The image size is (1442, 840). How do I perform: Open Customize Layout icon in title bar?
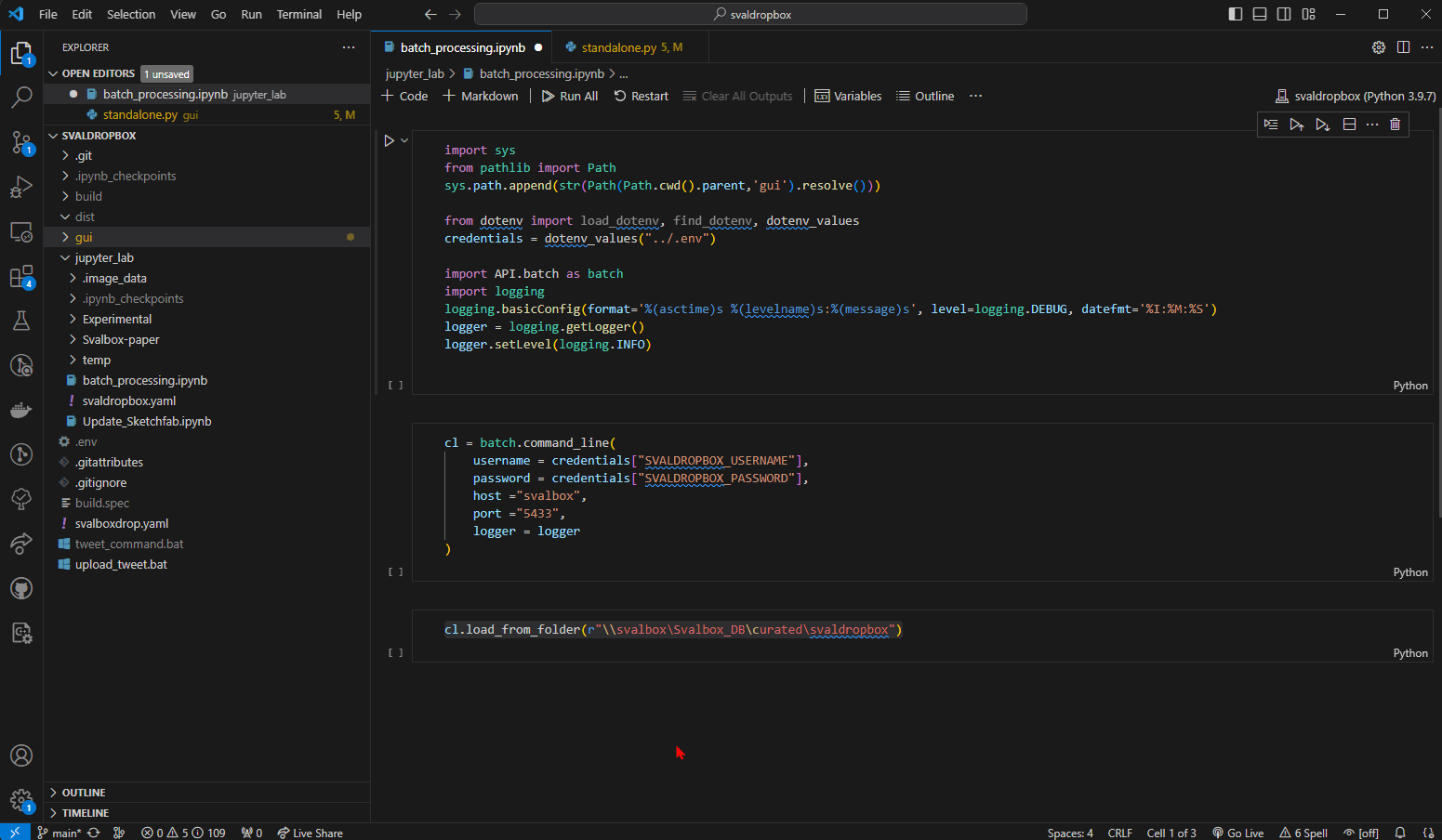pos(1308,14)
